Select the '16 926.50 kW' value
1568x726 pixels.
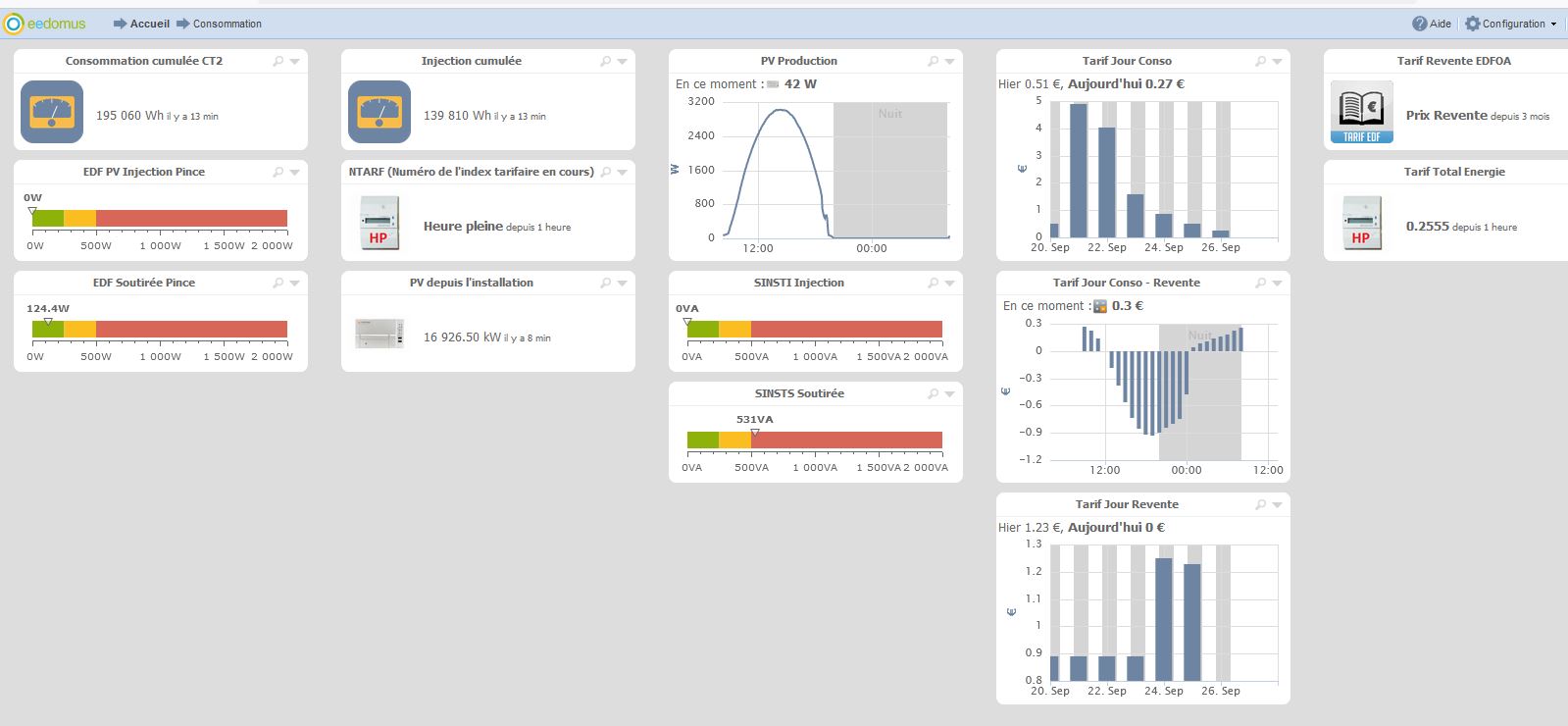(x=462, y=337)
